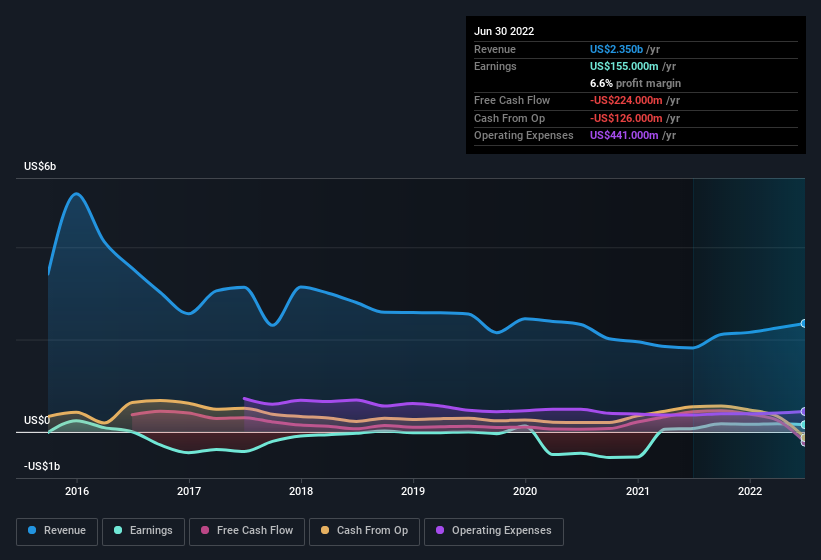
Task: Click the Operating Expenses label in the tooltip
Action: click(x=524, y=135)
